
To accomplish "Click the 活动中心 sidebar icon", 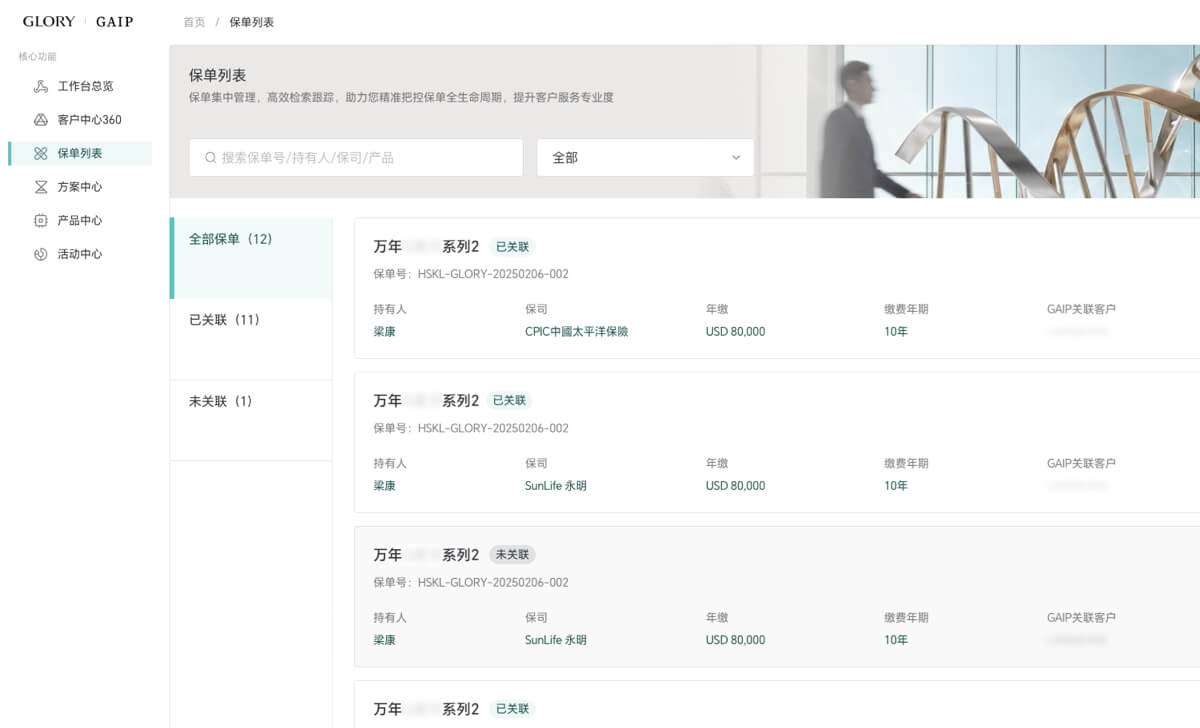I will tap(41, 254).
